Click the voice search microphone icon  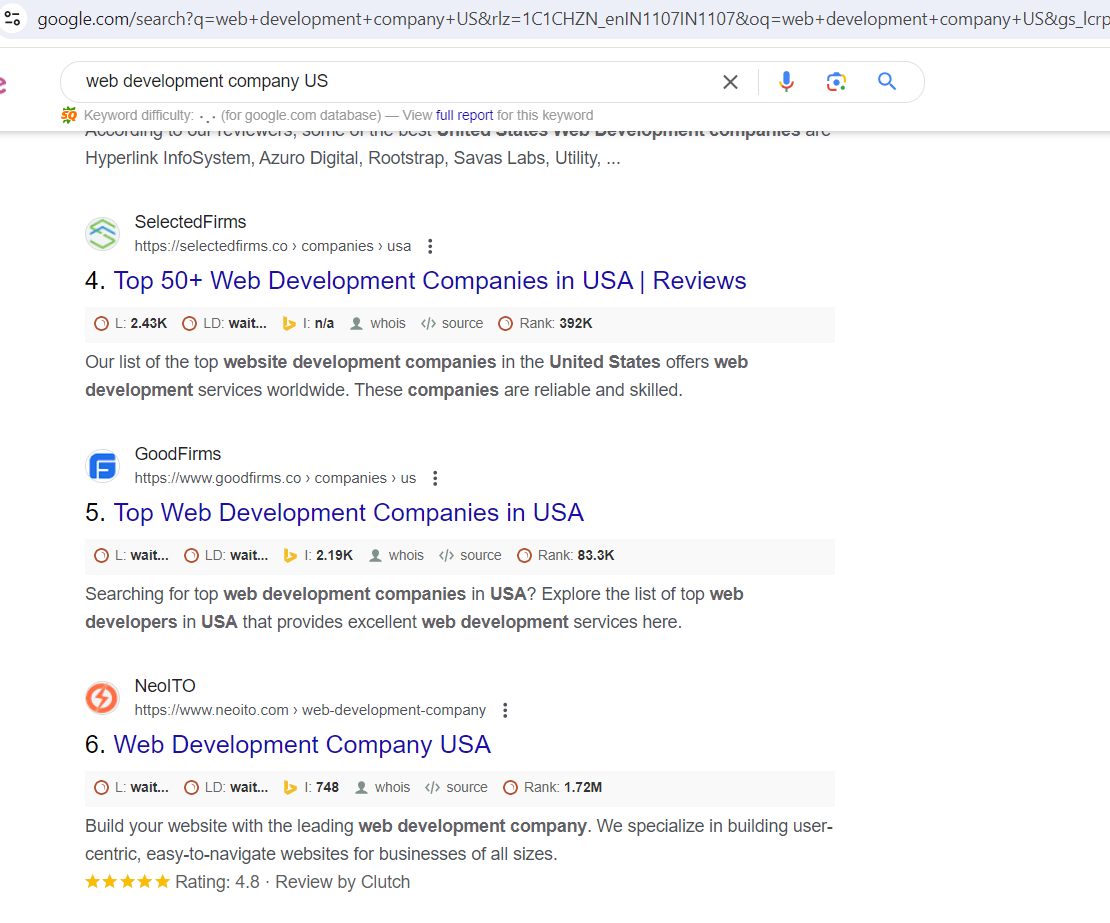(787, 82)
